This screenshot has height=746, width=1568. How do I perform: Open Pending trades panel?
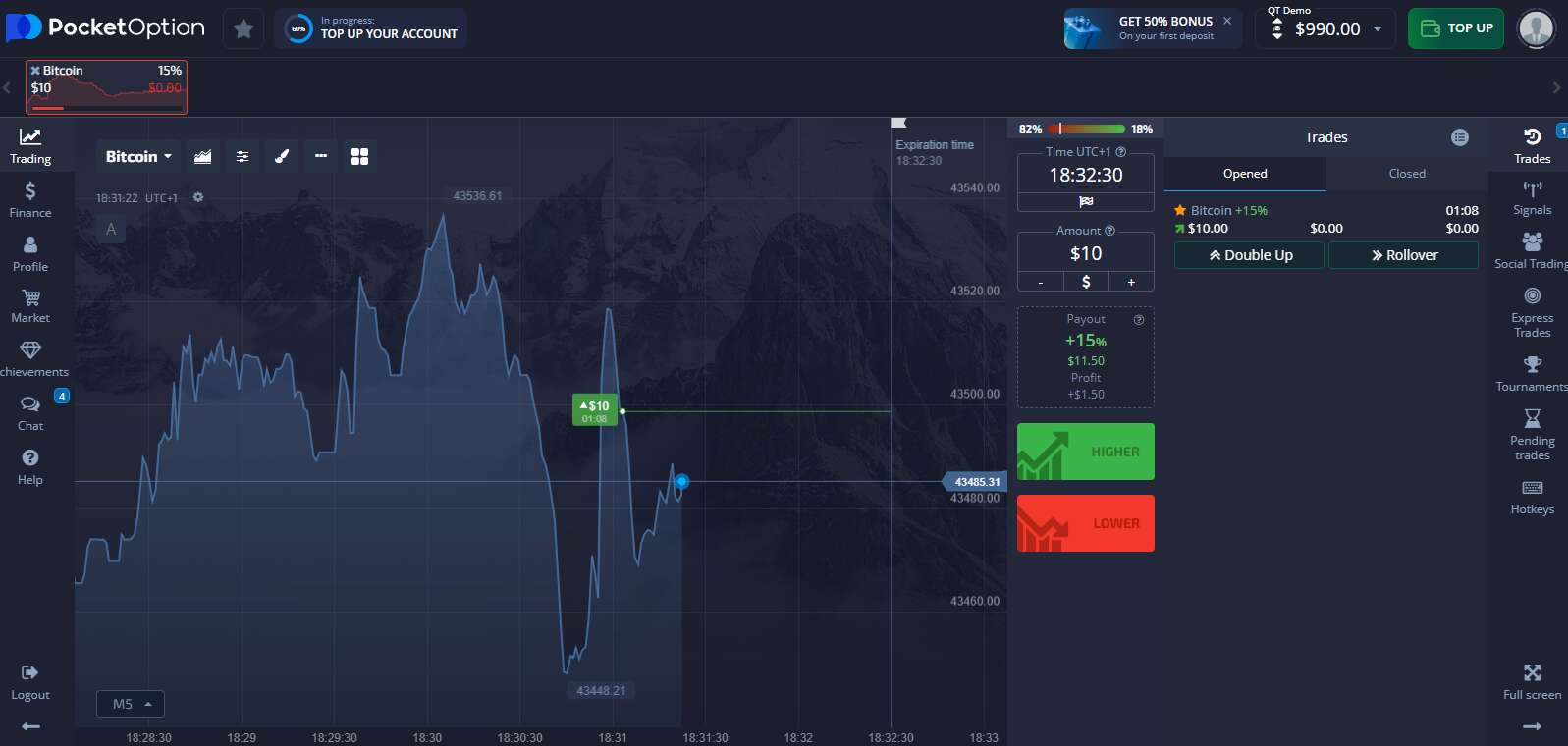(x=1532, y=435)
